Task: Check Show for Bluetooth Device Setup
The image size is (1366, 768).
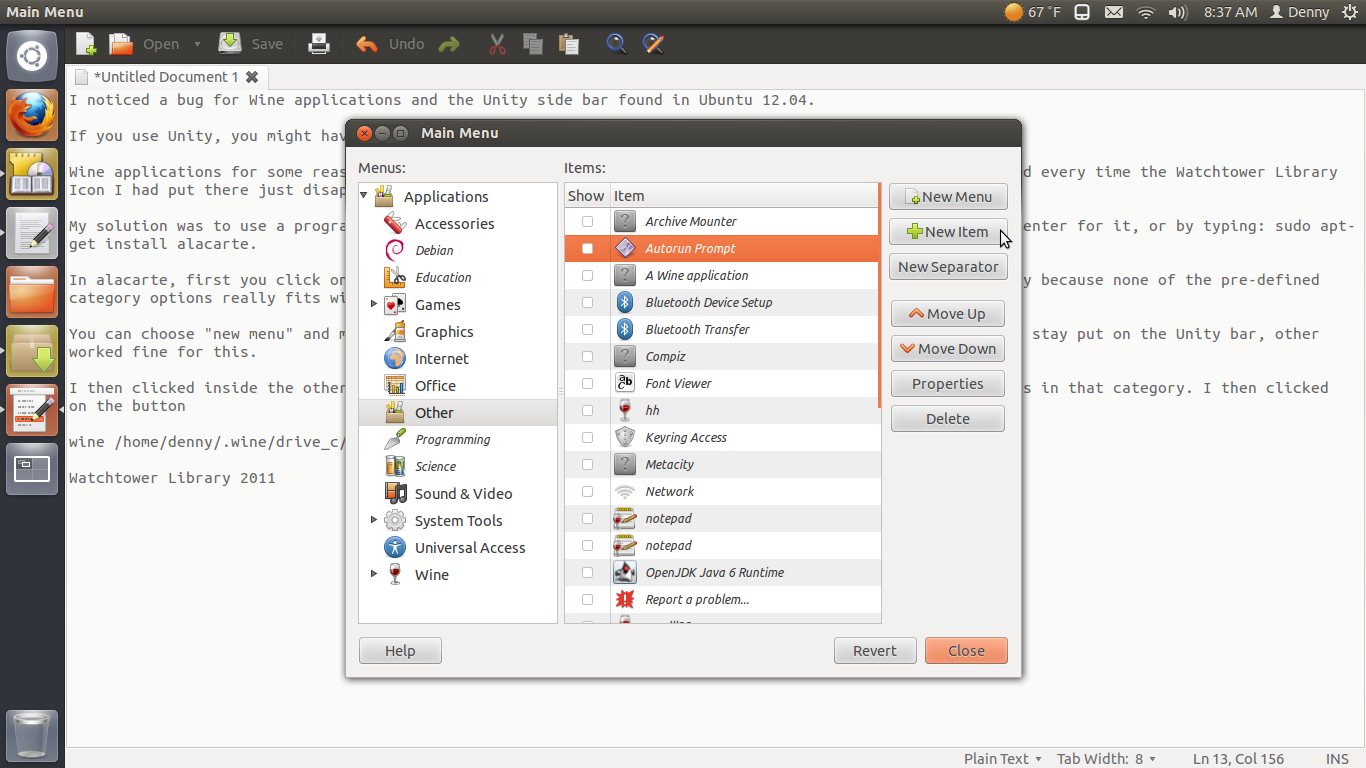Action: point(587,302)
